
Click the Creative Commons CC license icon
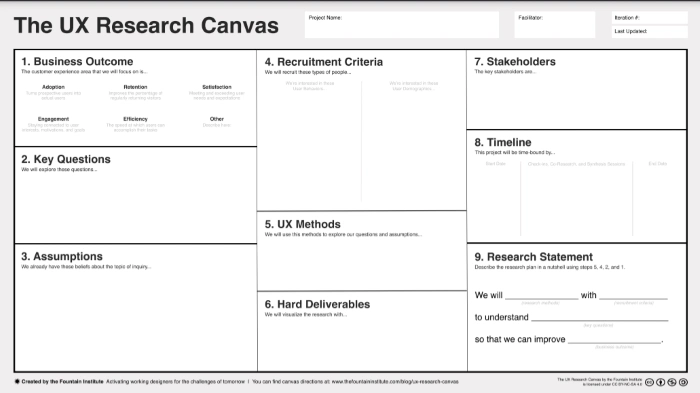point(650,382)
